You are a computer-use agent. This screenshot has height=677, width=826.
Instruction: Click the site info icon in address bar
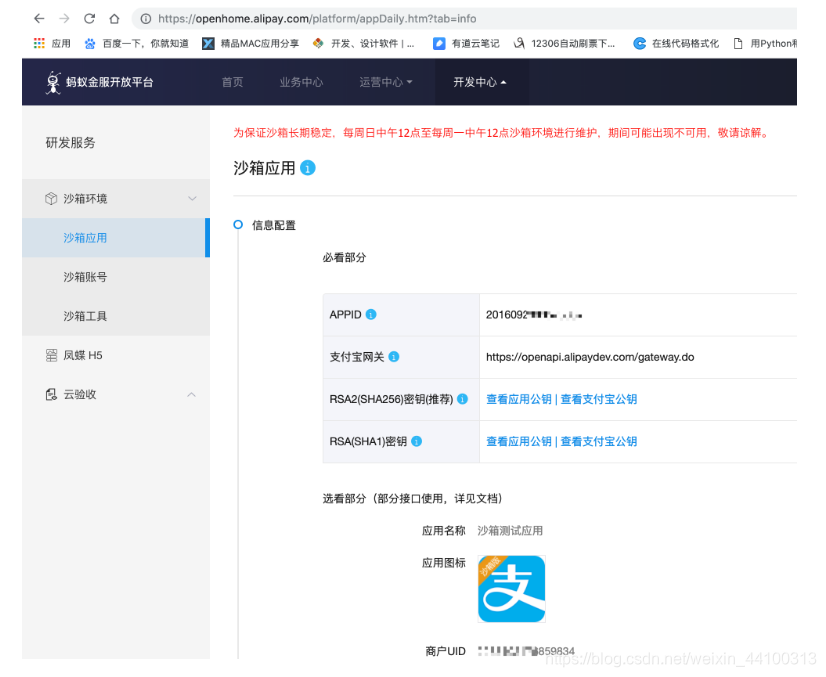[146, 19]
